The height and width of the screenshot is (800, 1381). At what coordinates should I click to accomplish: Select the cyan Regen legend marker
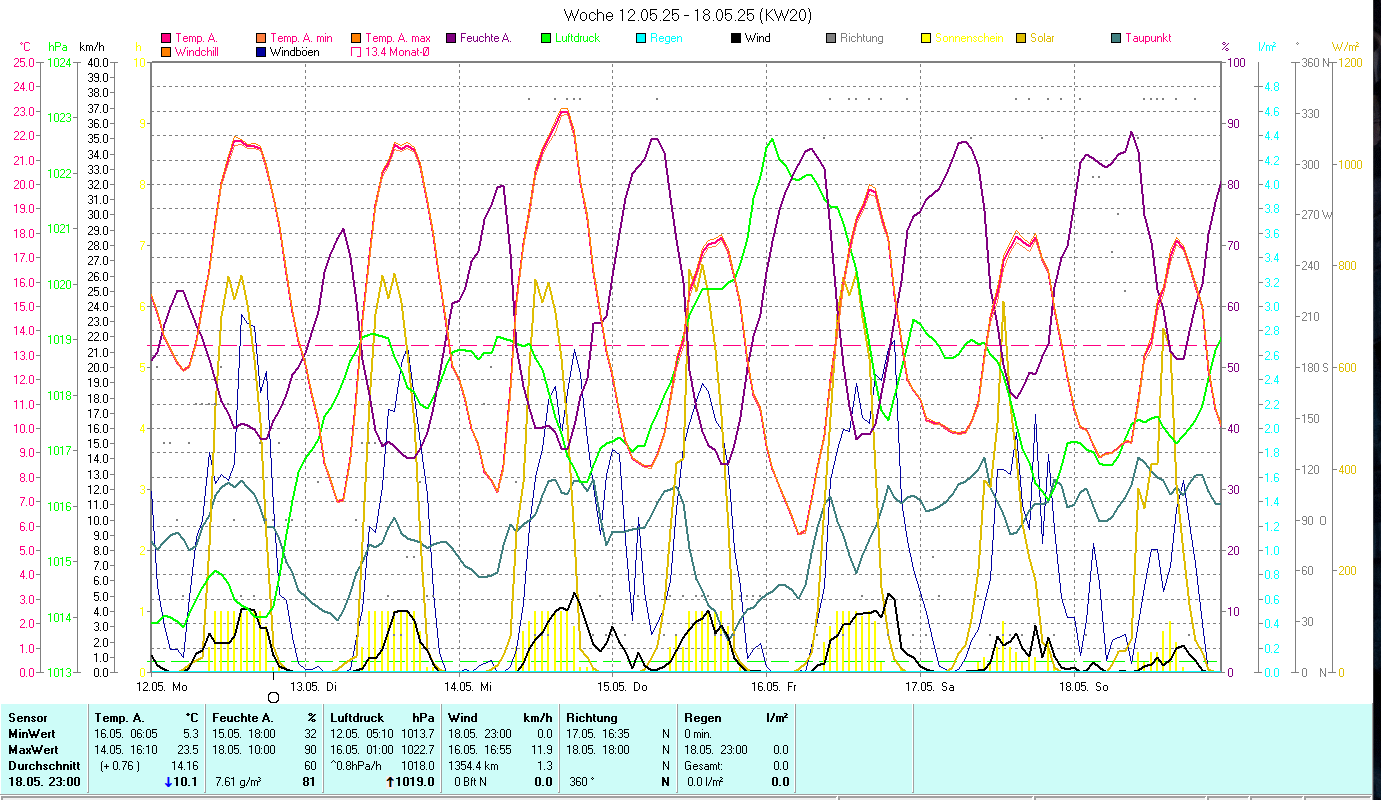pos(641,39)
